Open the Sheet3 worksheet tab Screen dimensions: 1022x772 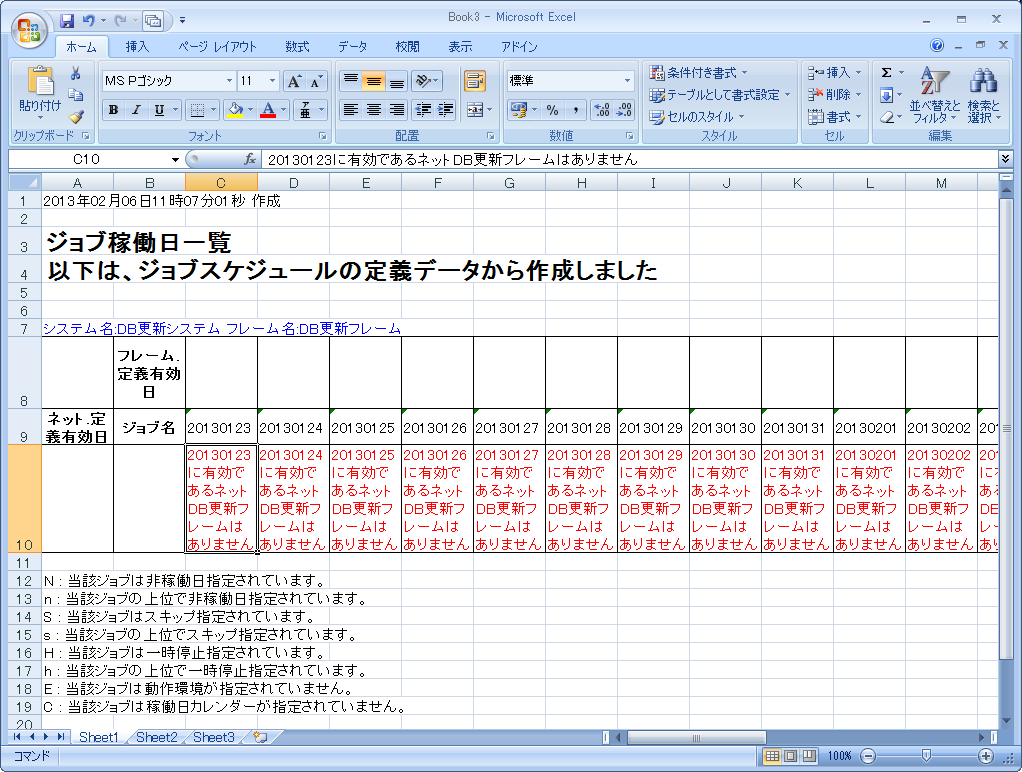click(214, 737)
